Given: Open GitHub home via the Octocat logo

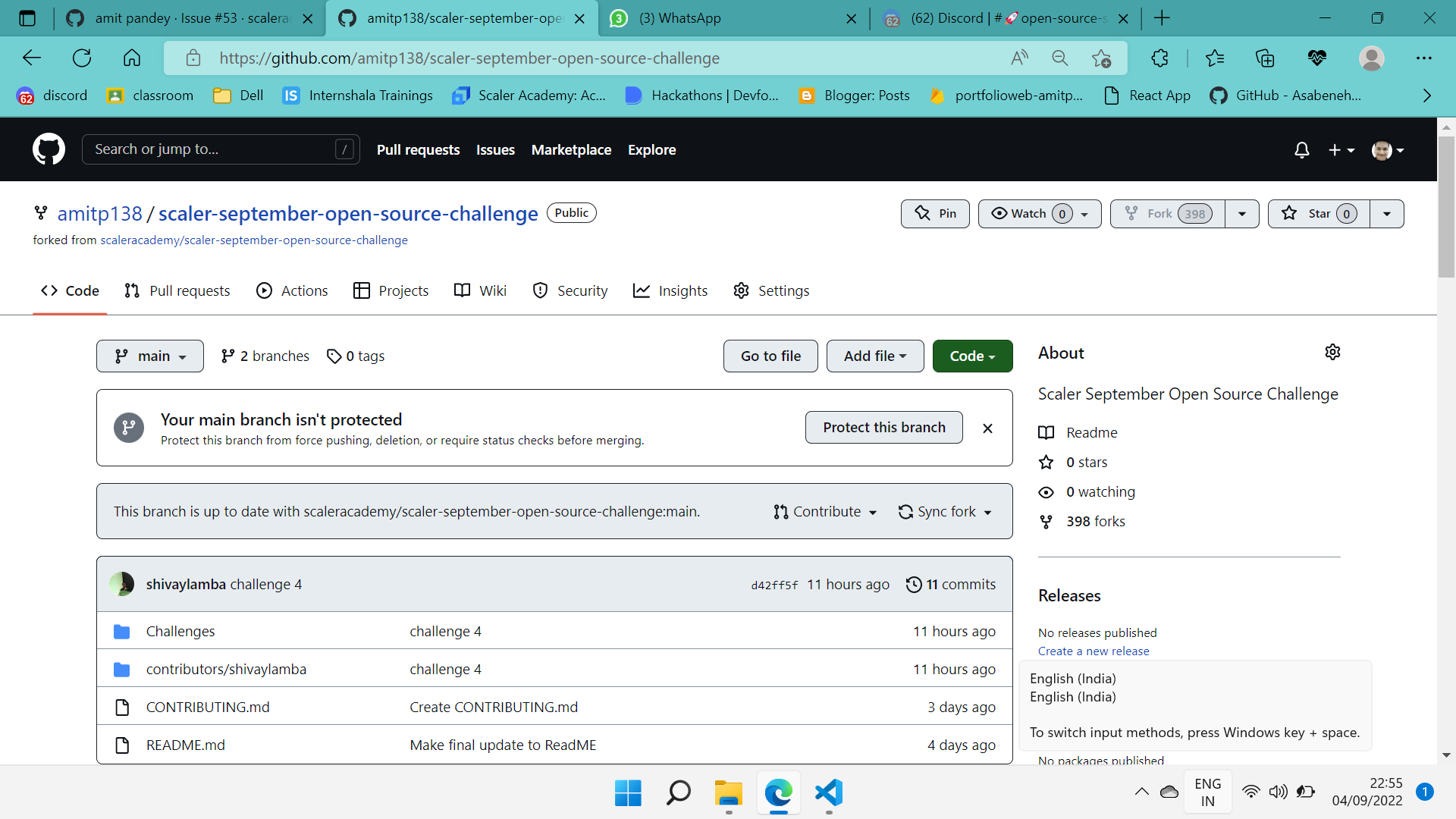Looking at the screenshot, I should (x=48, y=149).
